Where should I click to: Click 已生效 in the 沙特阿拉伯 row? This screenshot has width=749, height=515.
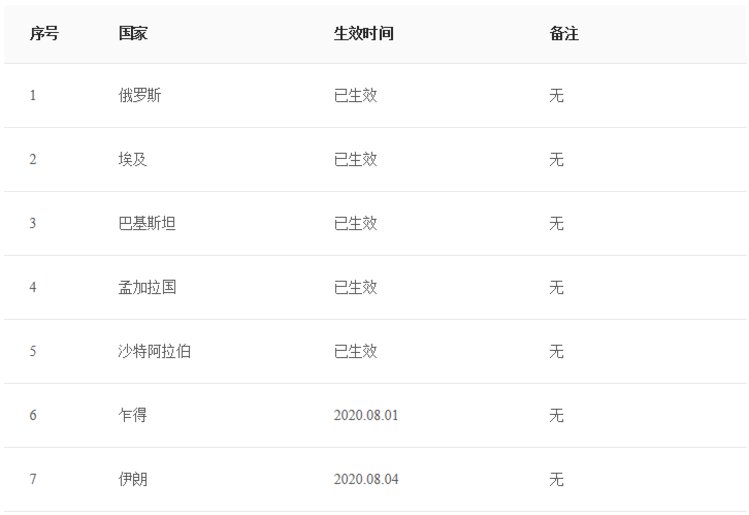(355, 352)
